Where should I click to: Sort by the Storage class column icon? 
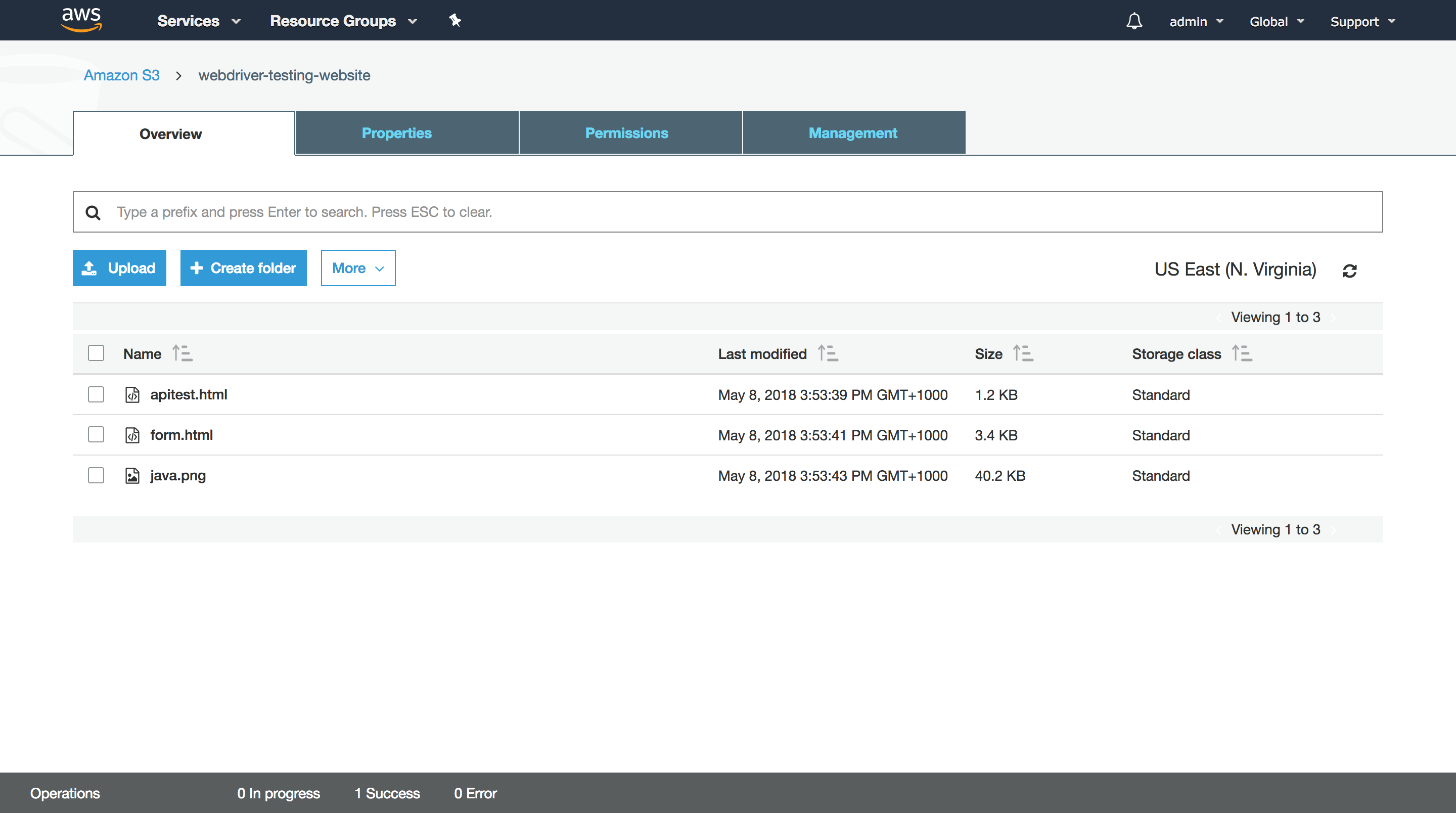coord(1242,353)
